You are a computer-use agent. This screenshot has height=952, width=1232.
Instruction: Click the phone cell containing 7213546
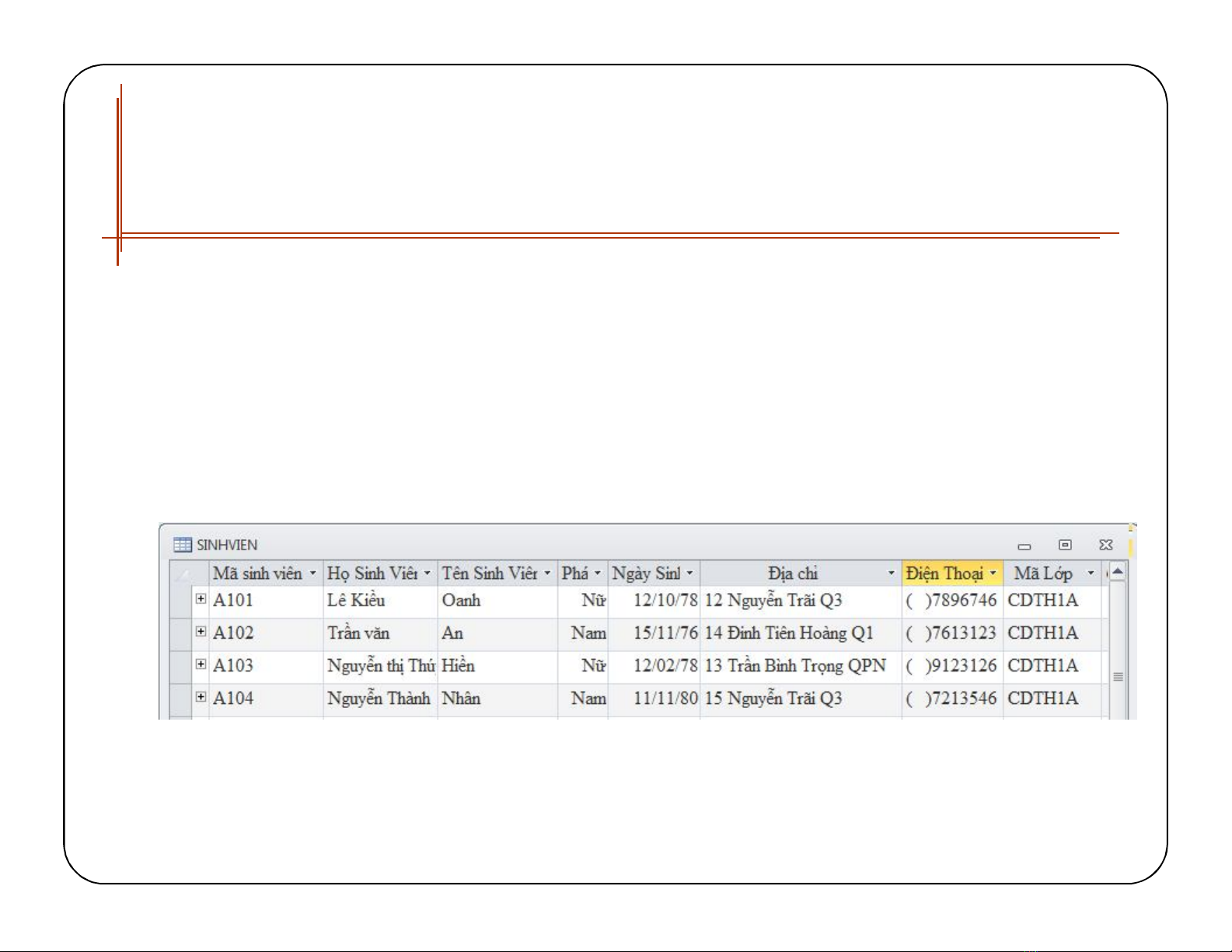coord(952,699)
